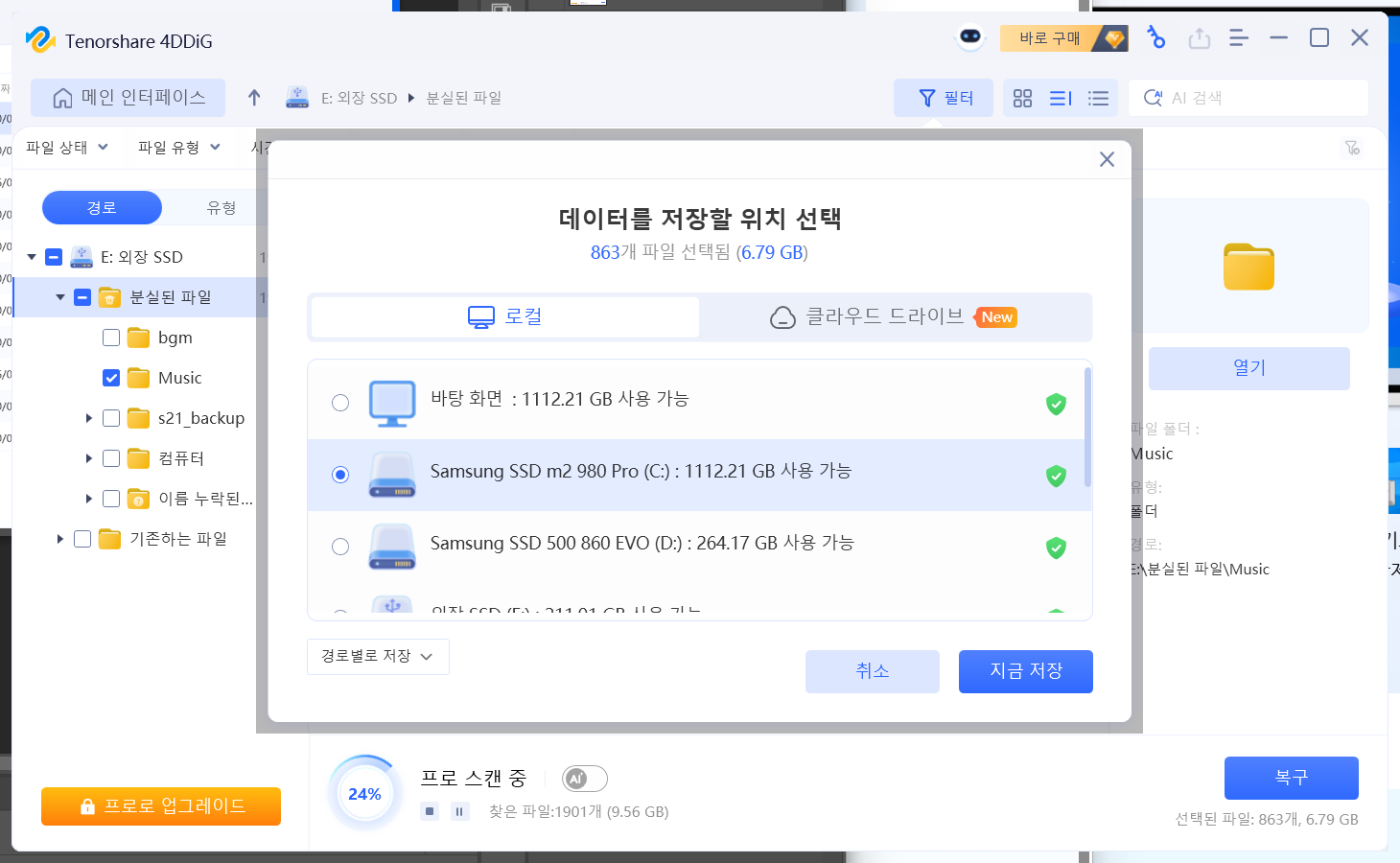Expand the s21_backup folder

89,418
